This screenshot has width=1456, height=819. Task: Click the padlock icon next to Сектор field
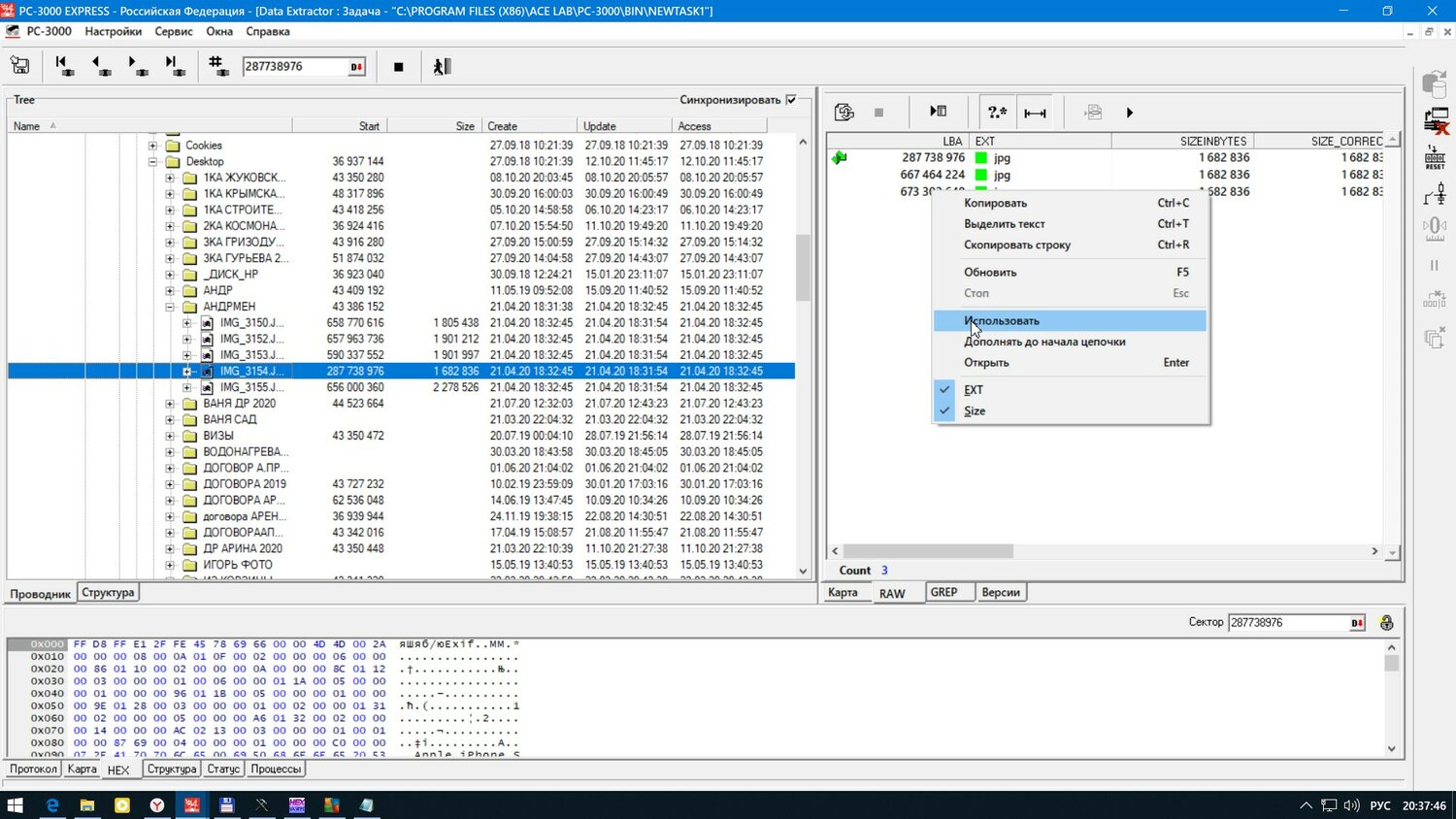coord(1386,623)
